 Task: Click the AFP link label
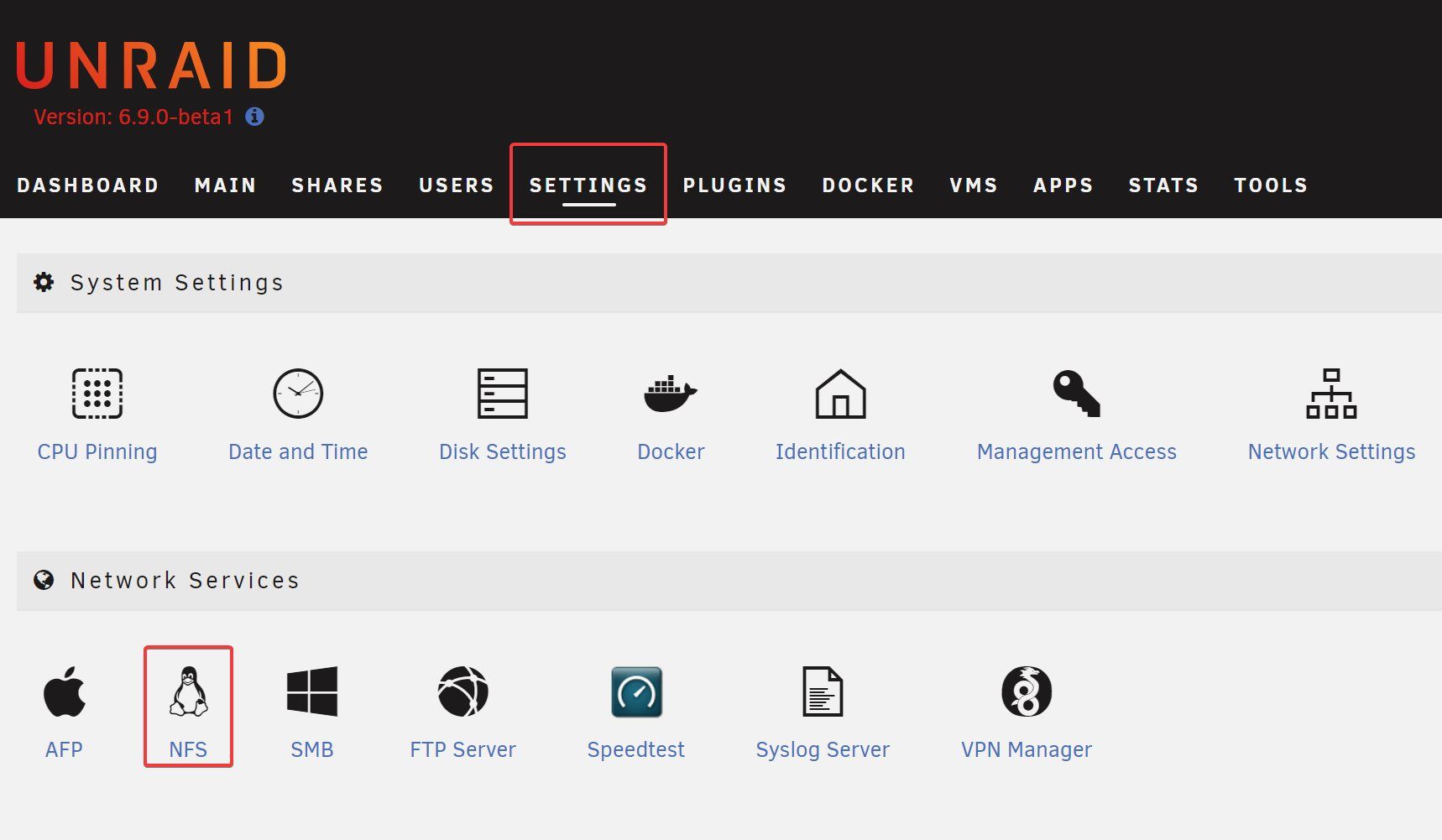(x=64, y=749)
